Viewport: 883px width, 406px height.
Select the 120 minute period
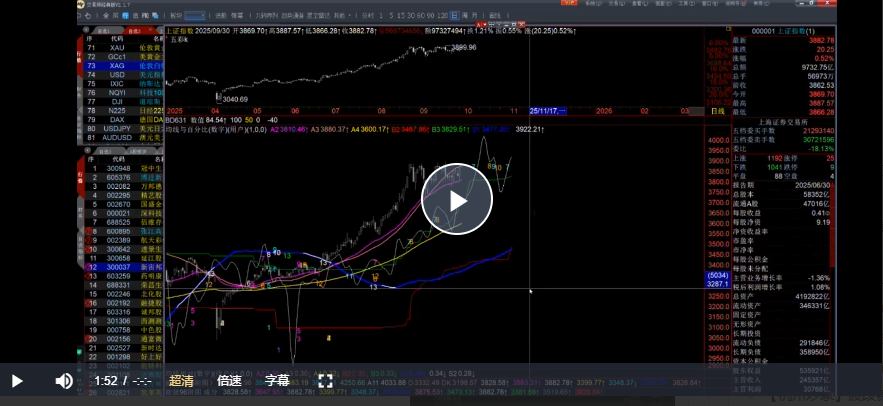pyautogui.click(x=443, y=16)
